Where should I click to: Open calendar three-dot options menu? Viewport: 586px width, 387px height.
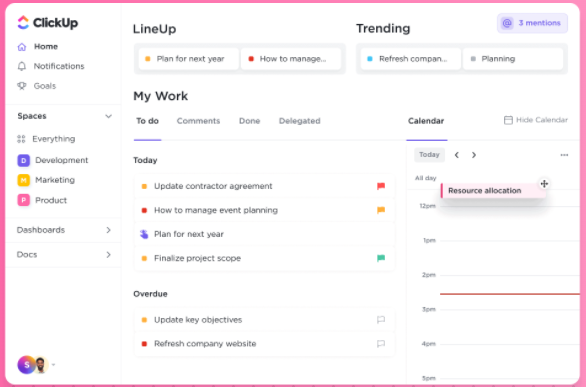coord(564,155)
